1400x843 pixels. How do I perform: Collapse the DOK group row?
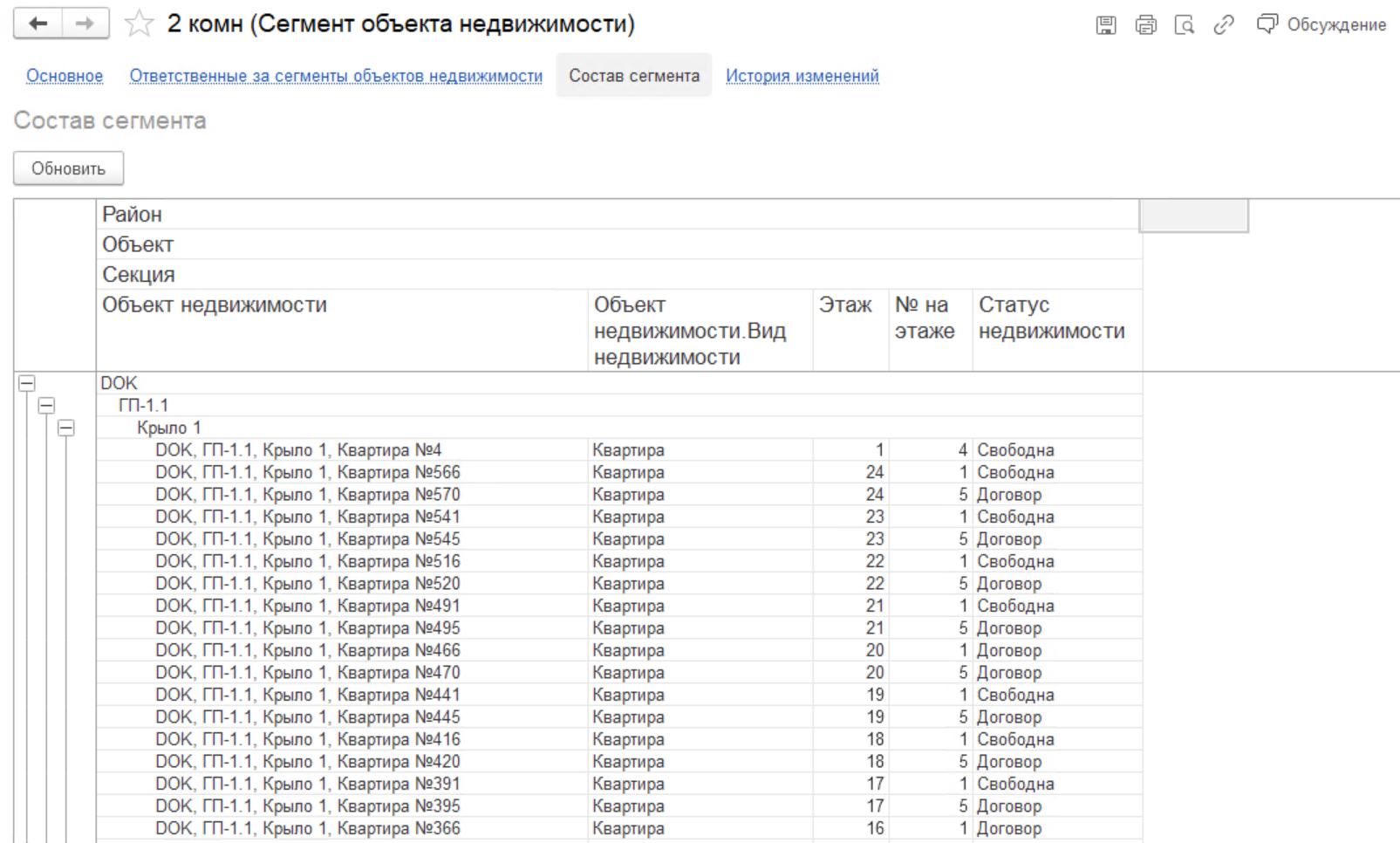point(27,383)
